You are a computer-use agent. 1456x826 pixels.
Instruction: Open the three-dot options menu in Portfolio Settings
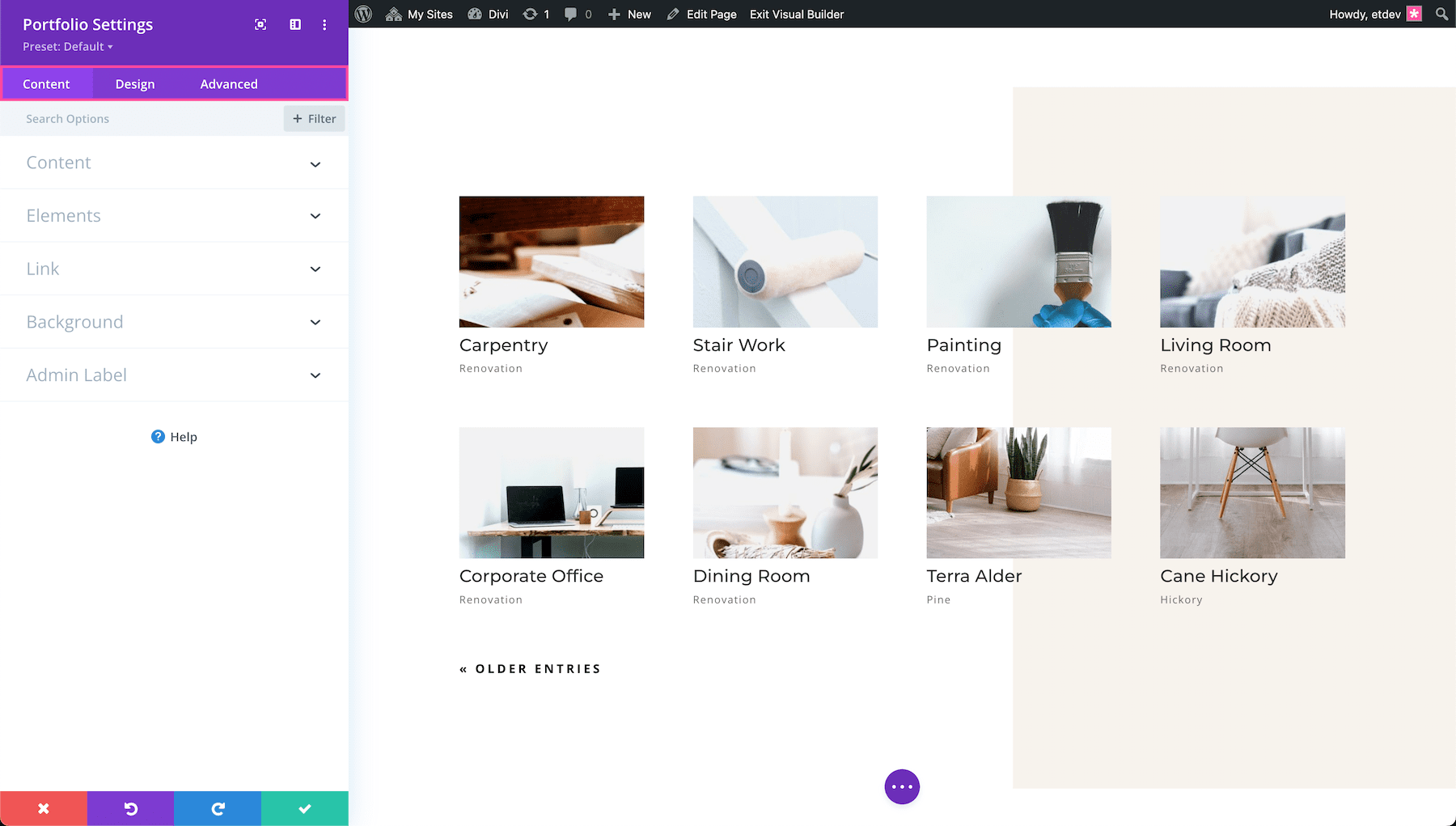[324, 24]
